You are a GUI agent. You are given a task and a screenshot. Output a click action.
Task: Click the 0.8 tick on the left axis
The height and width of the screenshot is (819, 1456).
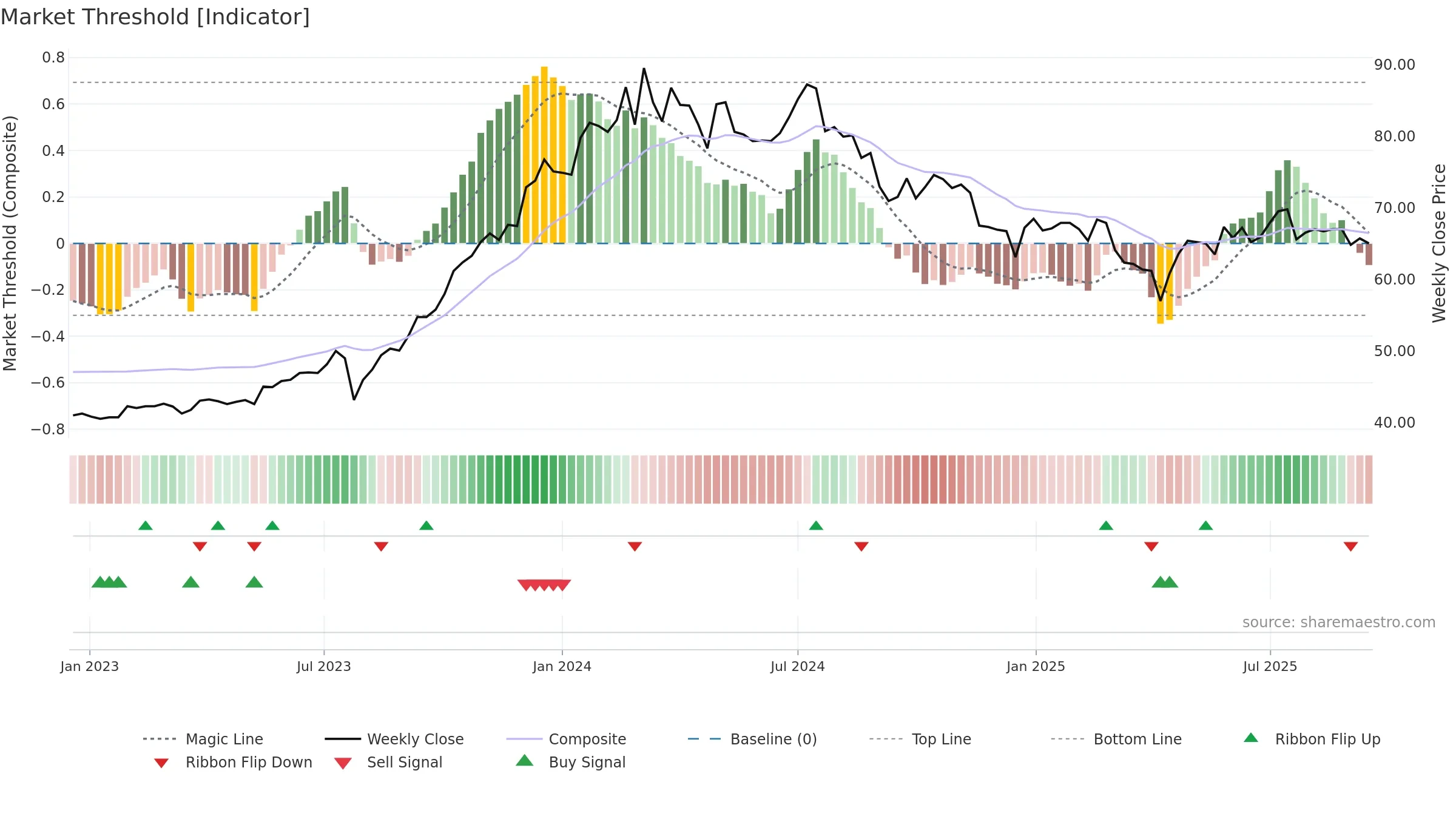[53, 58]
